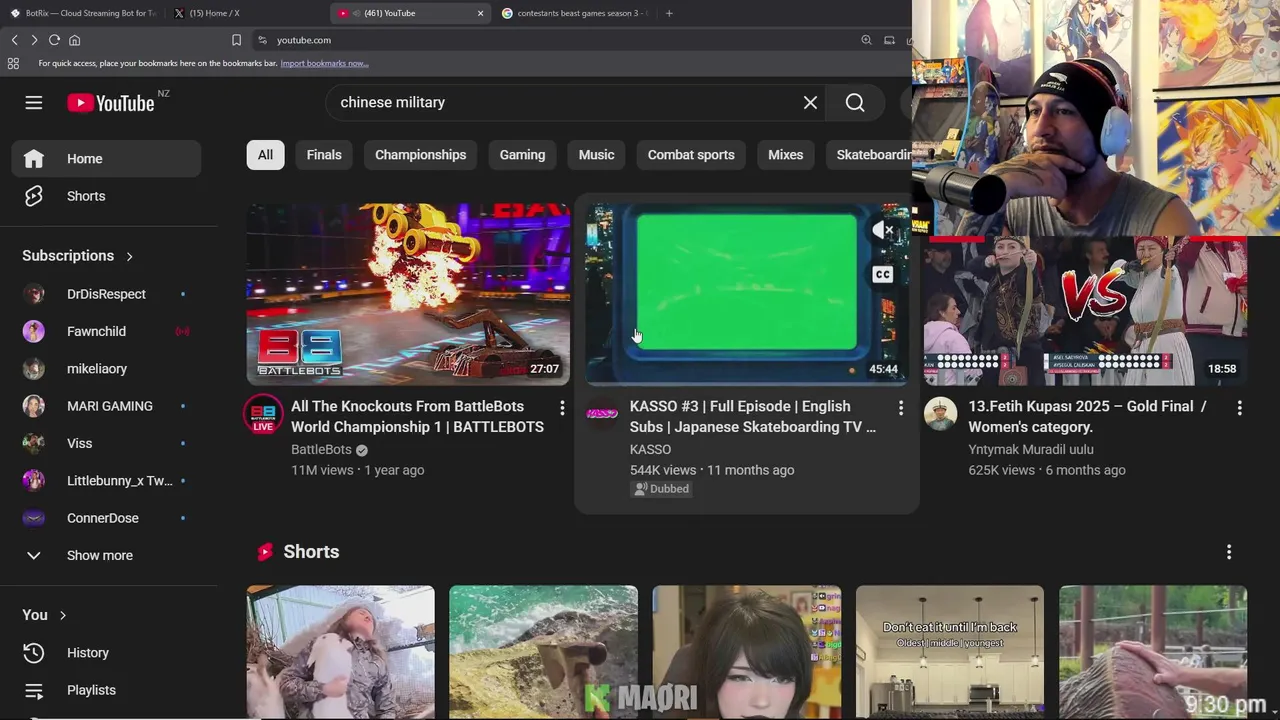Open the History page icon

34,653
